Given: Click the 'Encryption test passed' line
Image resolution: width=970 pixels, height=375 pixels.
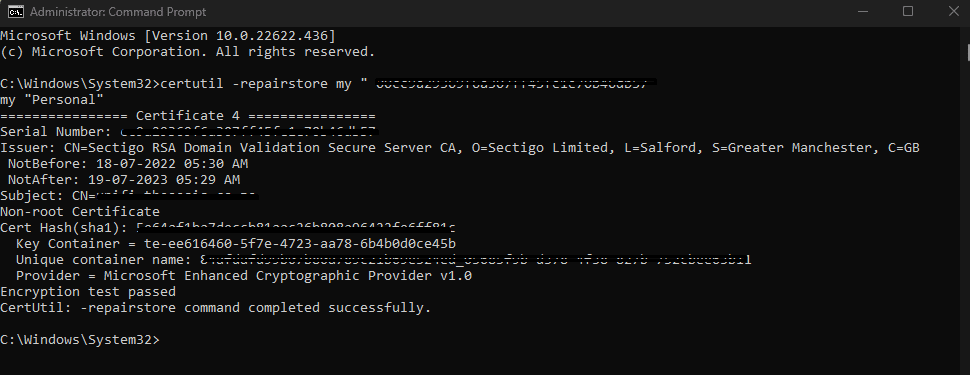Looking at the screenshot, I should pyautogui.click(x=88, y=291).
